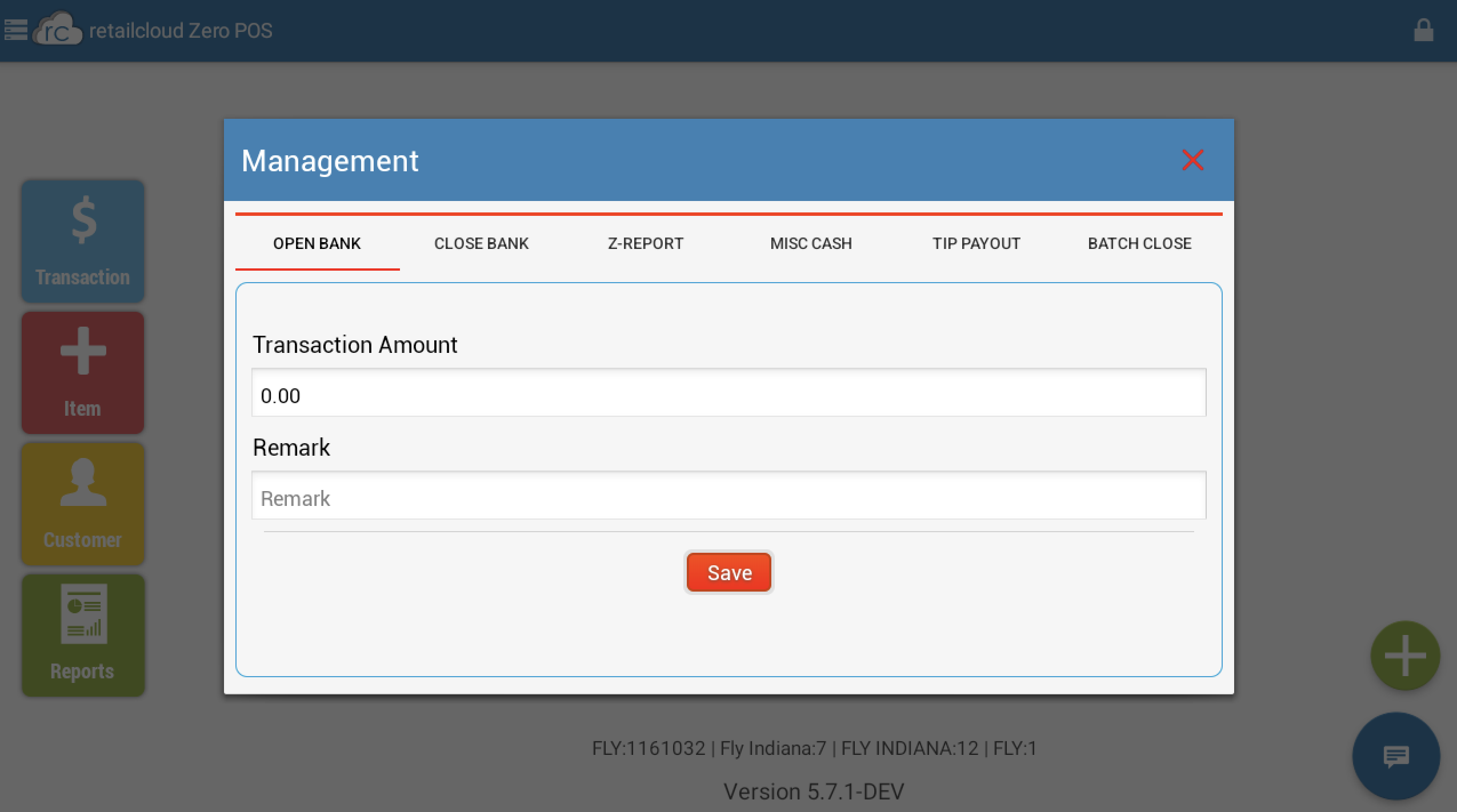
Task: Click the Management dialog title
Action: (x=330, y=161)
